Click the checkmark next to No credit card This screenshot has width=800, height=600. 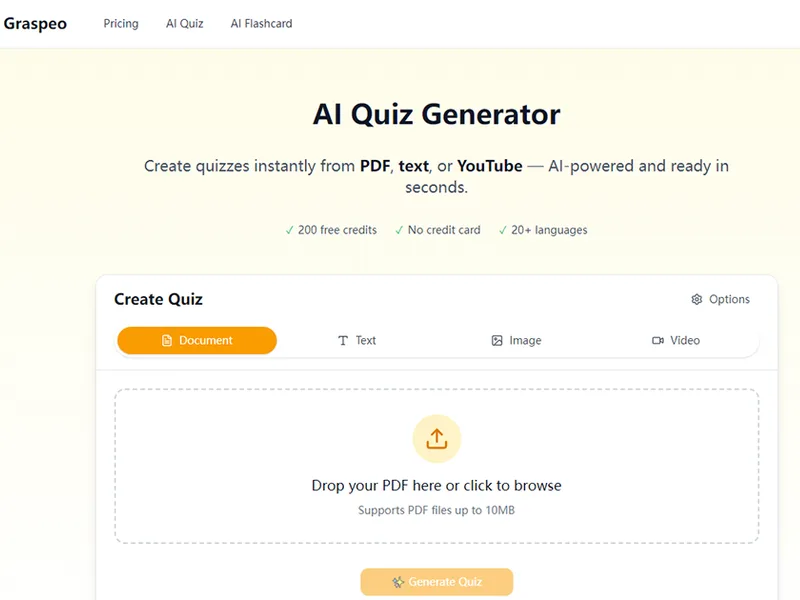[x=399, y=231]
